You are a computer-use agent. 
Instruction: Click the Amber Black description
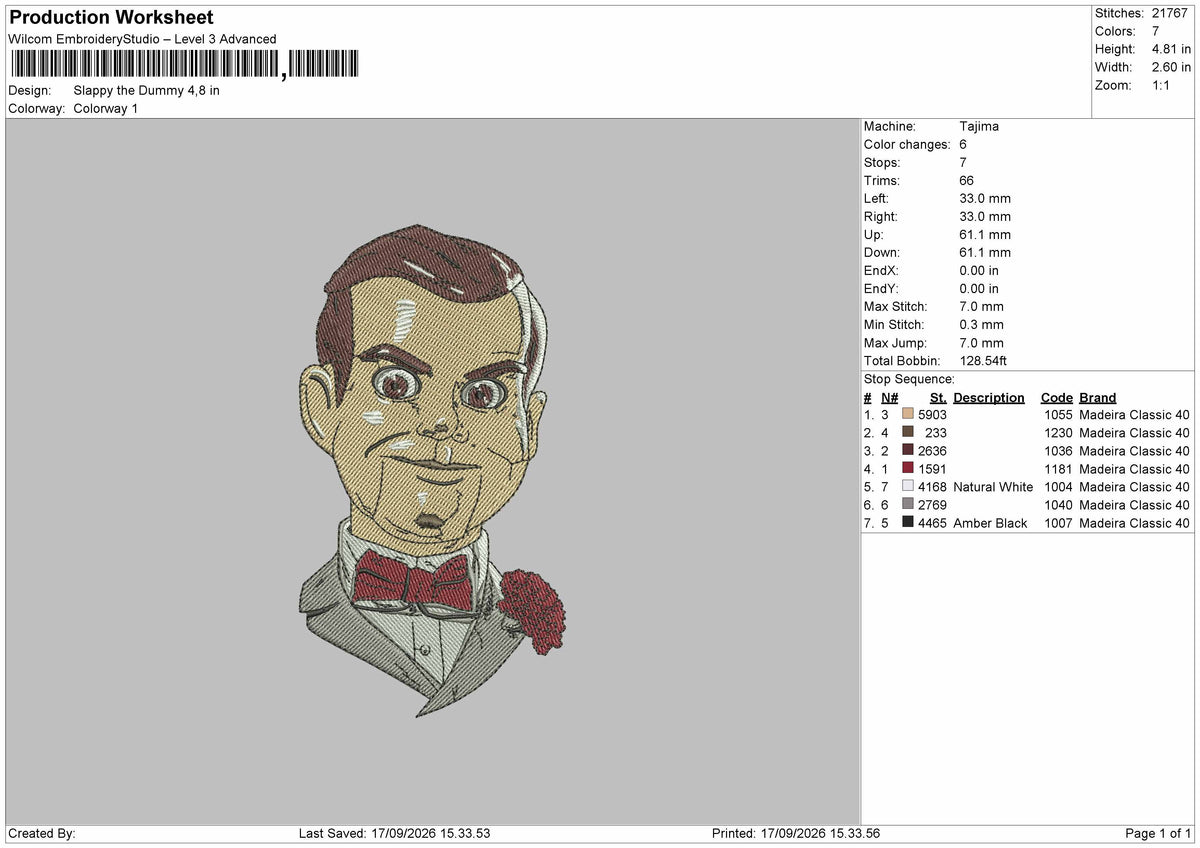990,522
